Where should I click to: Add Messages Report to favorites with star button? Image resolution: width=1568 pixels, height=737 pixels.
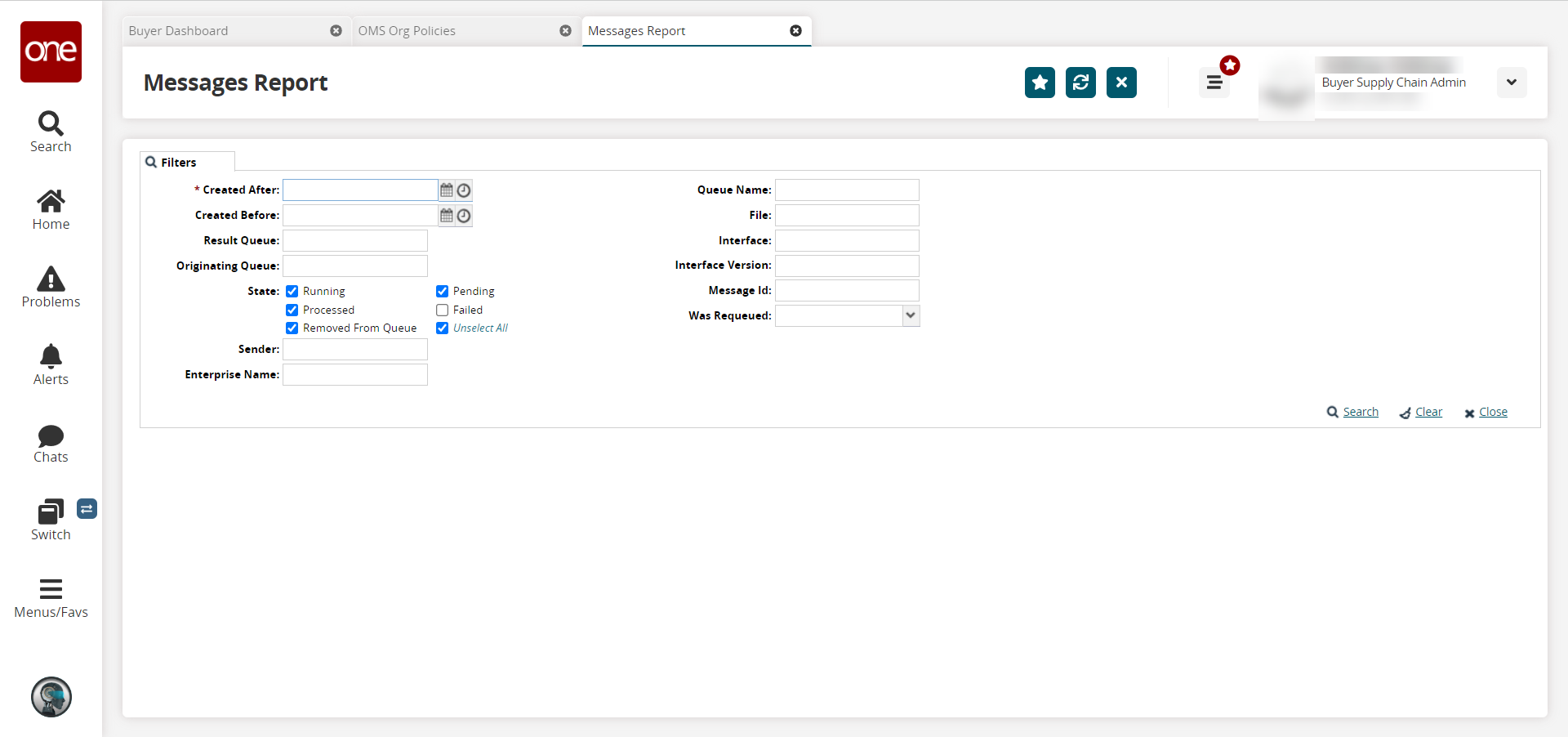[x=1040, y=83]
